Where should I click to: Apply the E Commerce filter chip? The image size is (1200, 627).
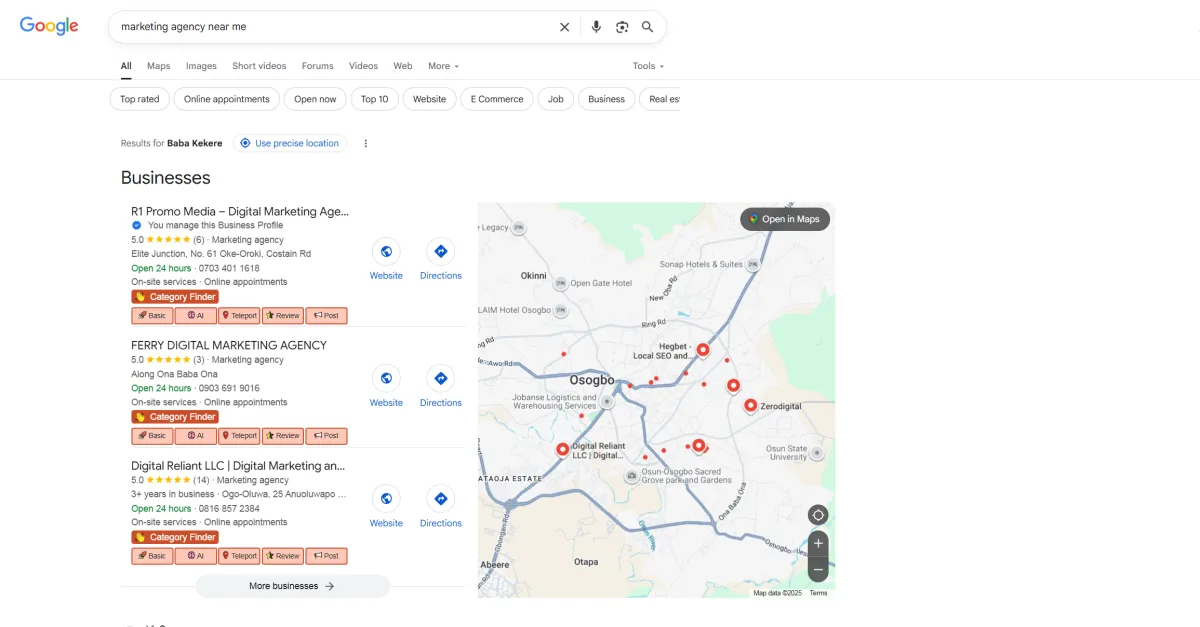click(x=497, y=99)
